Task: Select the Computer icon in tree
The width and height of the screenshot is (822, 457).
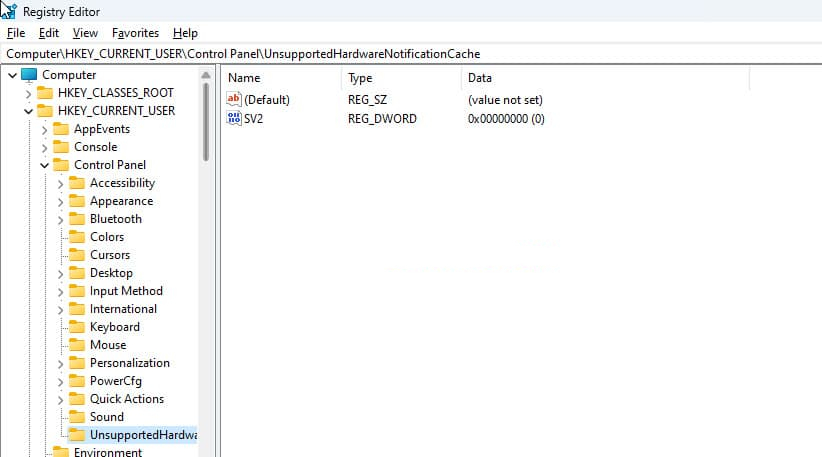Action: pyautogui.click(x=29, y=75)
